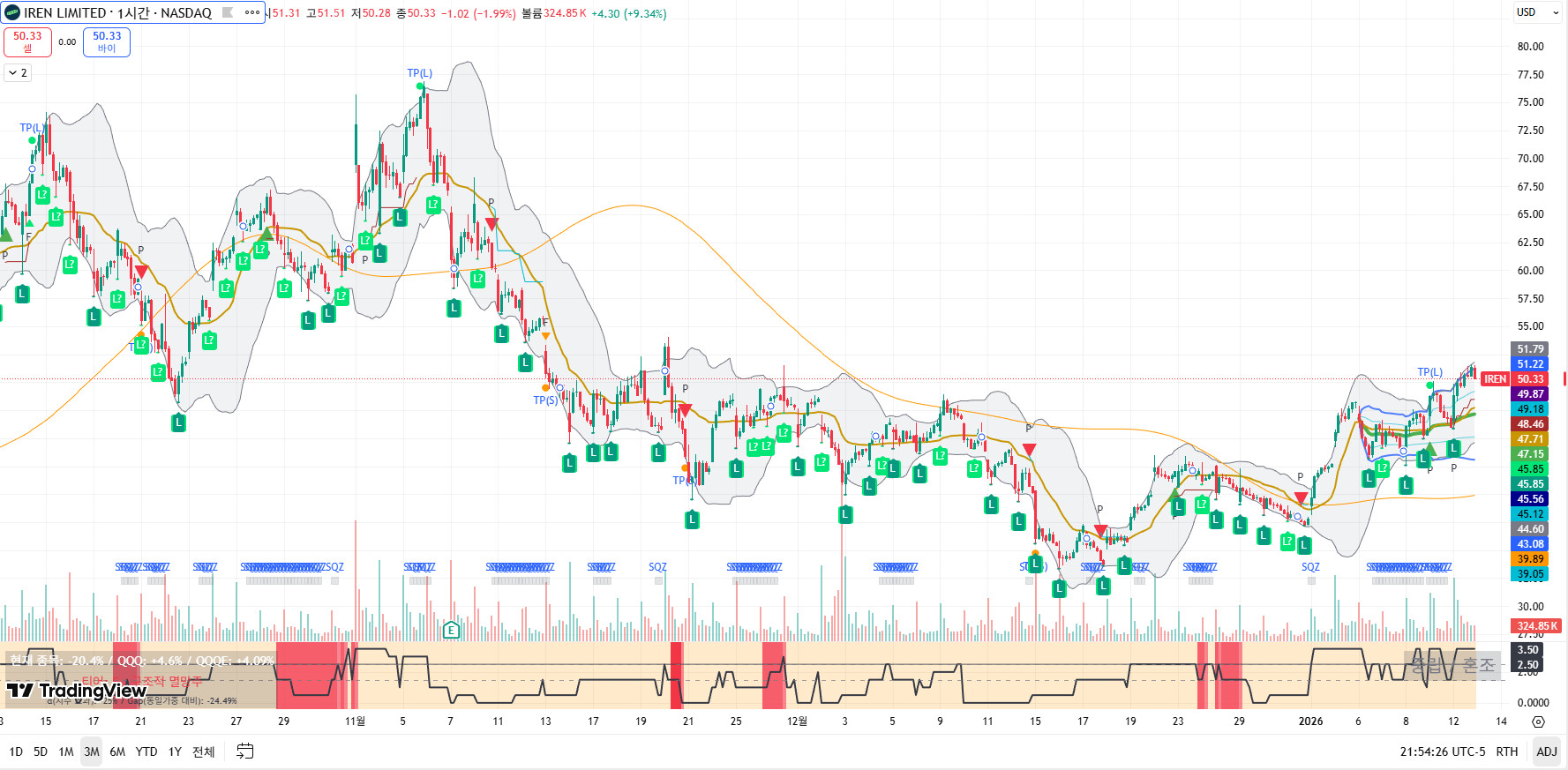Click the 49.18 price label
This screenshot has height=770, width=1568.
pos(1530,409)
